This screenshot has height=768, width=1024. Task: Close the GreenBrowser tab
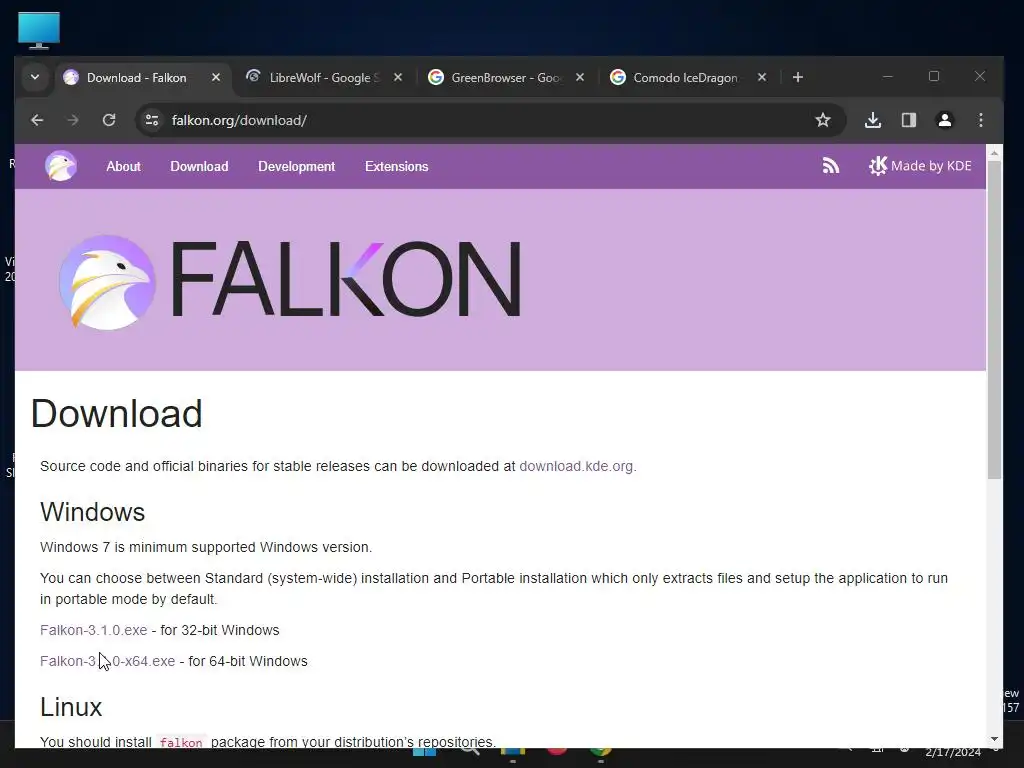click(579, 78)
